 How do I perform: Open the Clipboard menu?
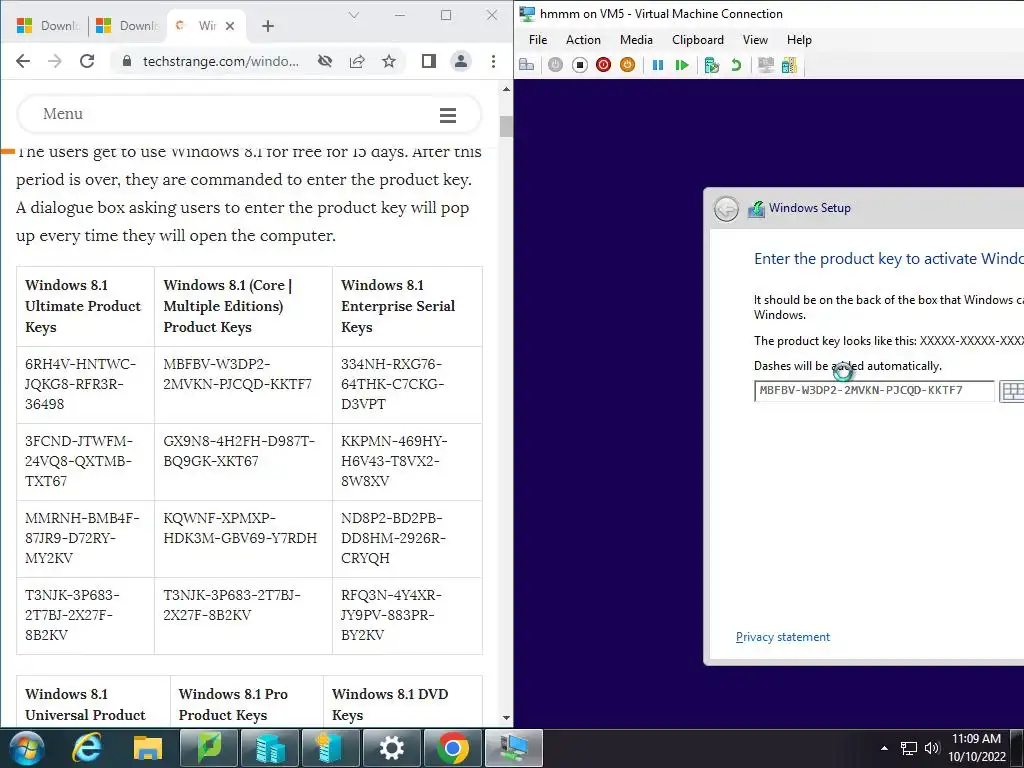pyautogui.click(x=697, y=40)
